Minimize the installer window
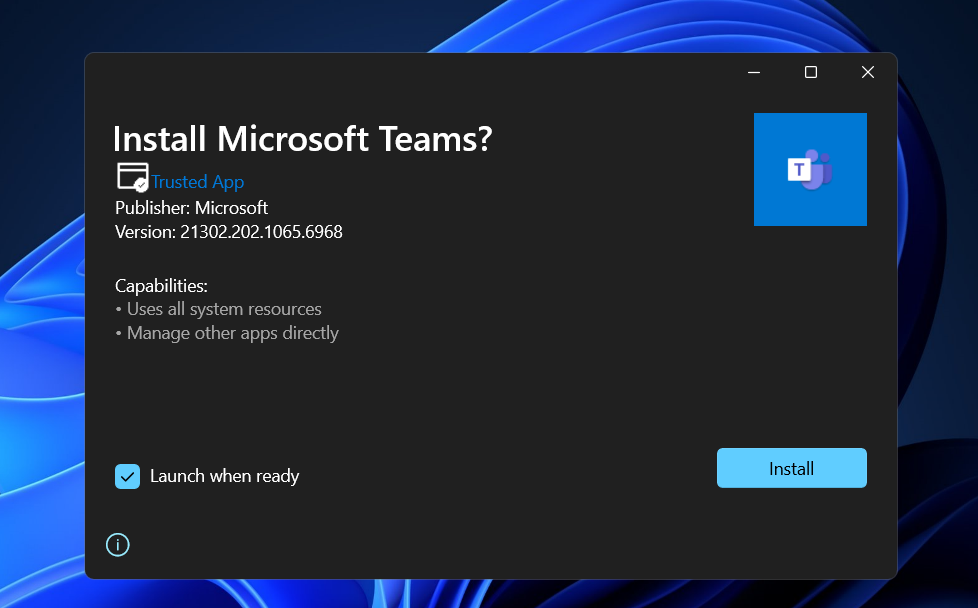Screen dimensions: 978x608 tap(754, 72)
